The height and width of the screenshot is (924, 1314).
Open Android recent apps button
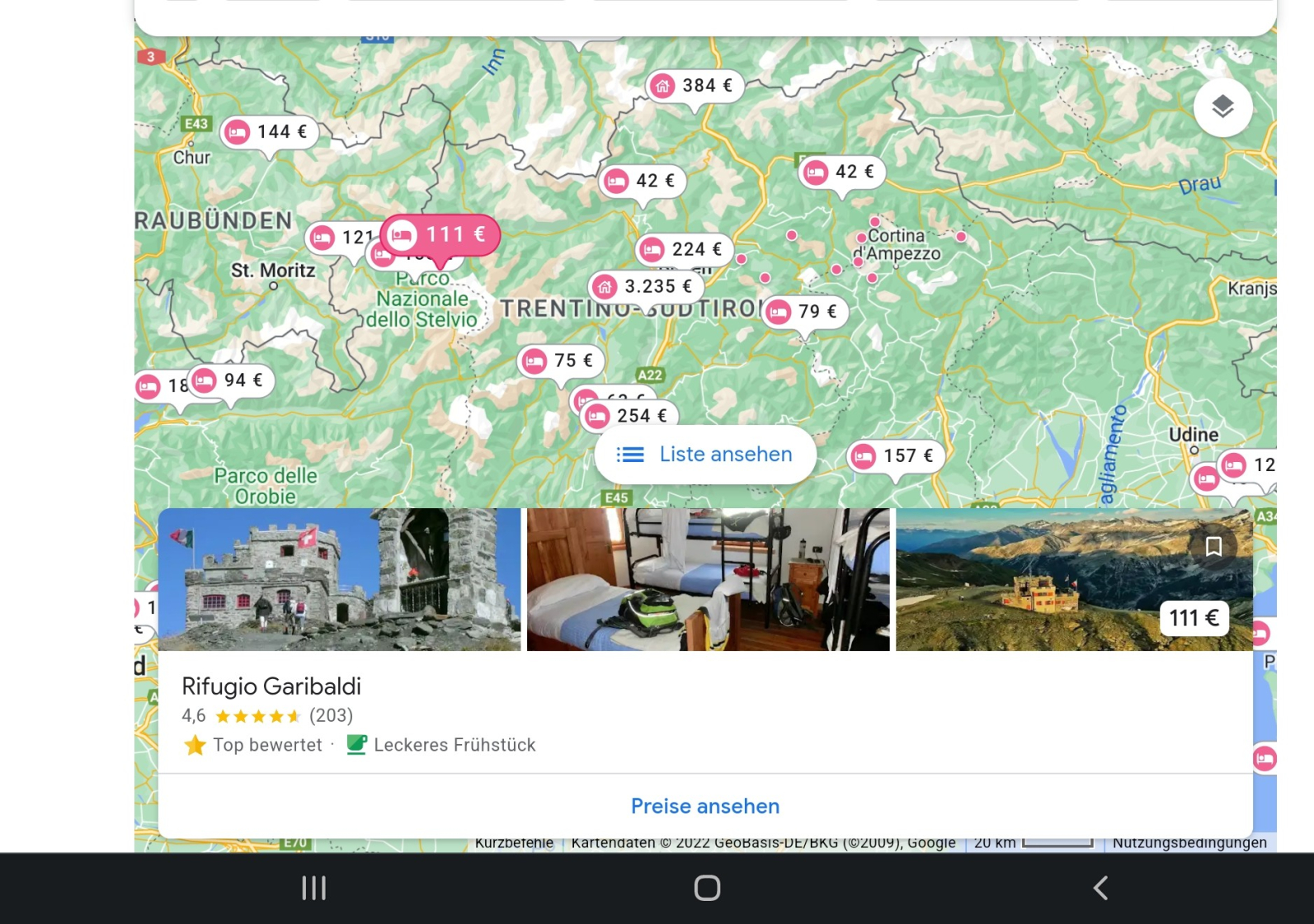[314, 888]
